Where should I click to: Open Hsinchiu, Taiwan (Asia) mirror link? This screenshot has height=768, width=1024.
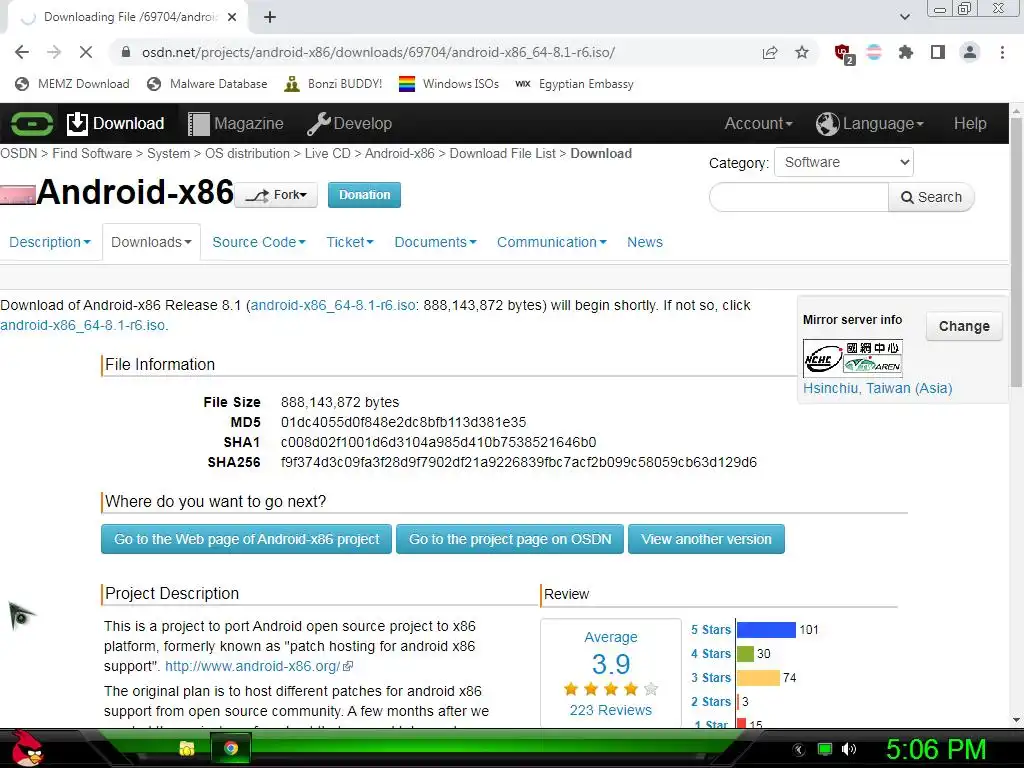(x=877, y=388)
